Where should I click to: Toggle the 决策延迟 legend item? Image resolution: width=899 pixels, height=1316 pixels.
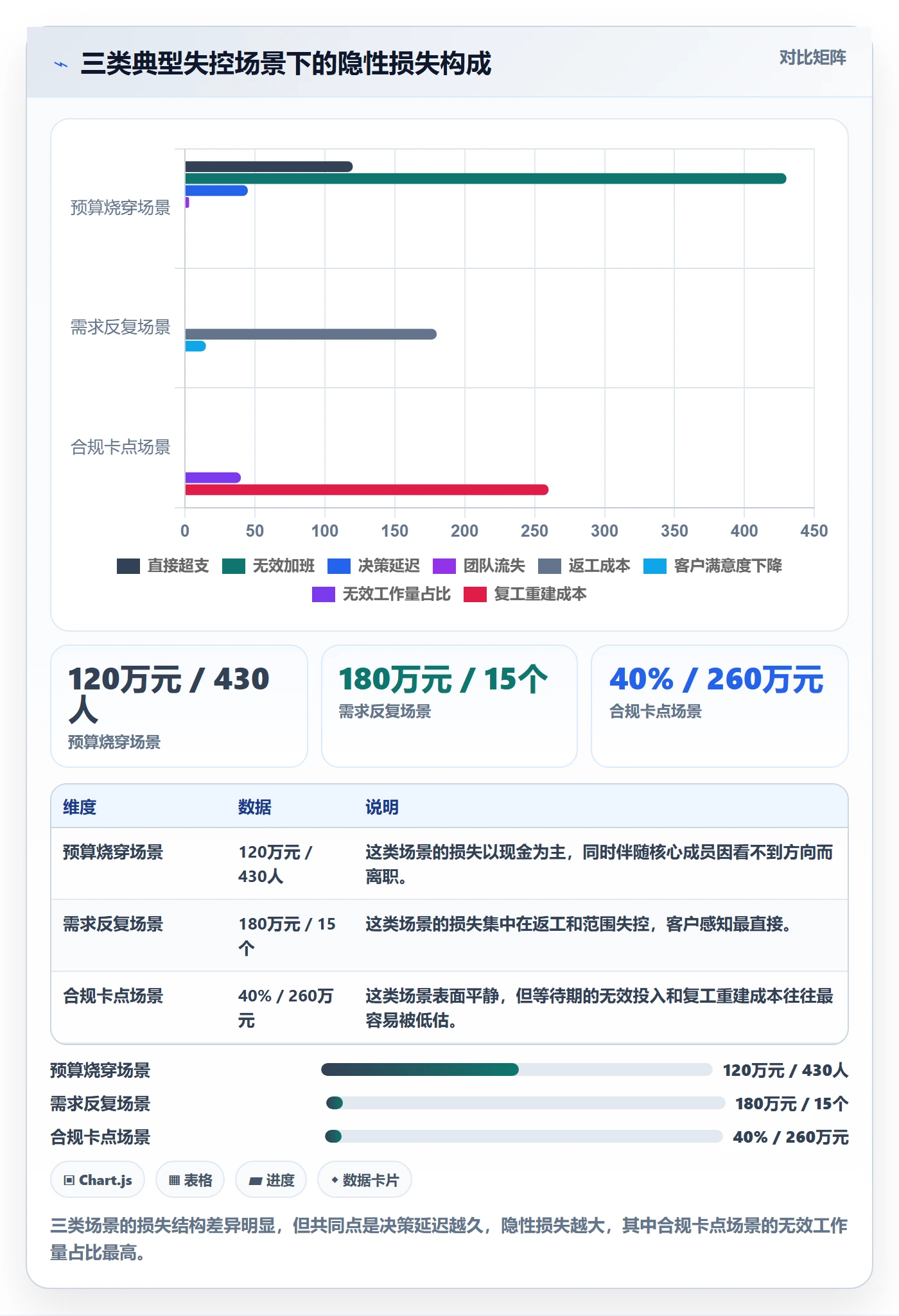pyautogui.click(x=374, y=566)
